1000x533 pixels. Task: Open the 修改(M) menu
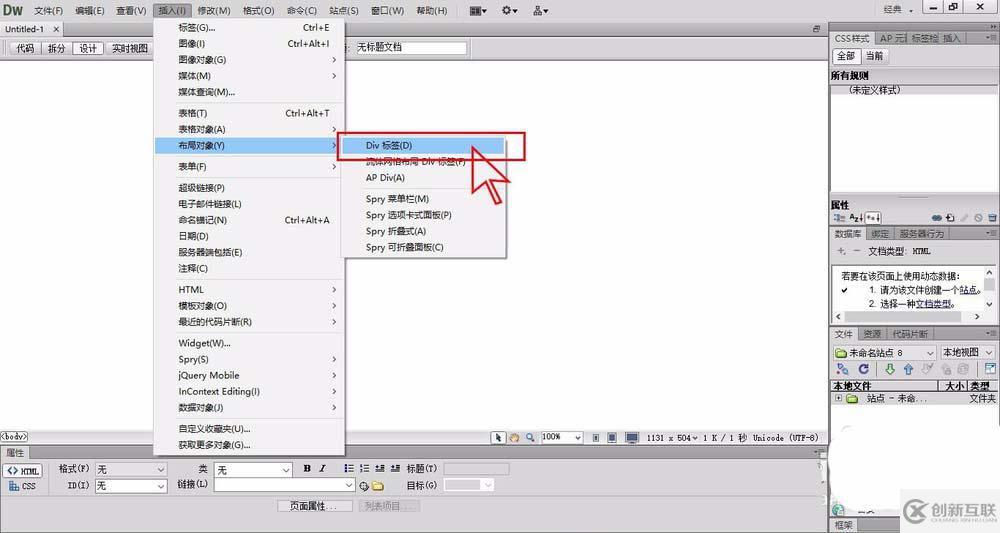pos(214,11)
